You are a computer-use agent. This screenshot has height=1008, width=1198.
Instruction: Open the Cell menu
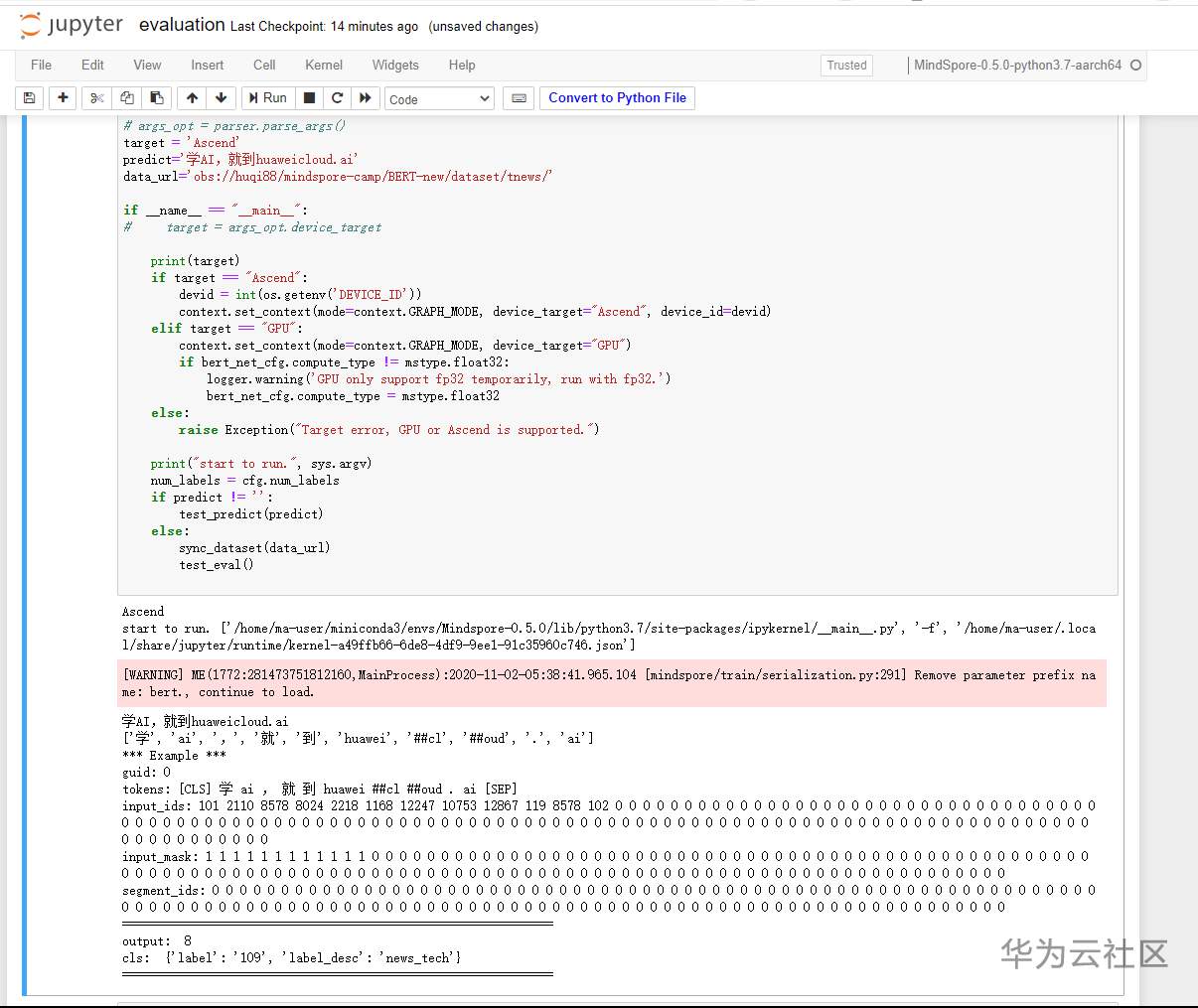tap(263, 65)
